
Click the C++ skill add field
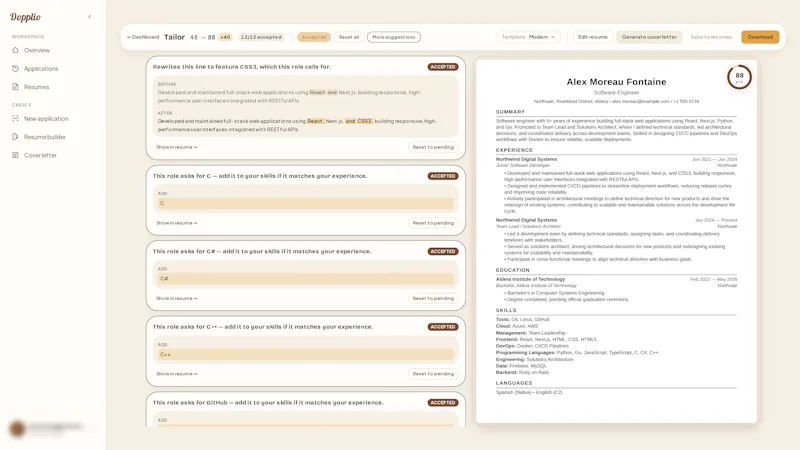(x=306, y=354)
